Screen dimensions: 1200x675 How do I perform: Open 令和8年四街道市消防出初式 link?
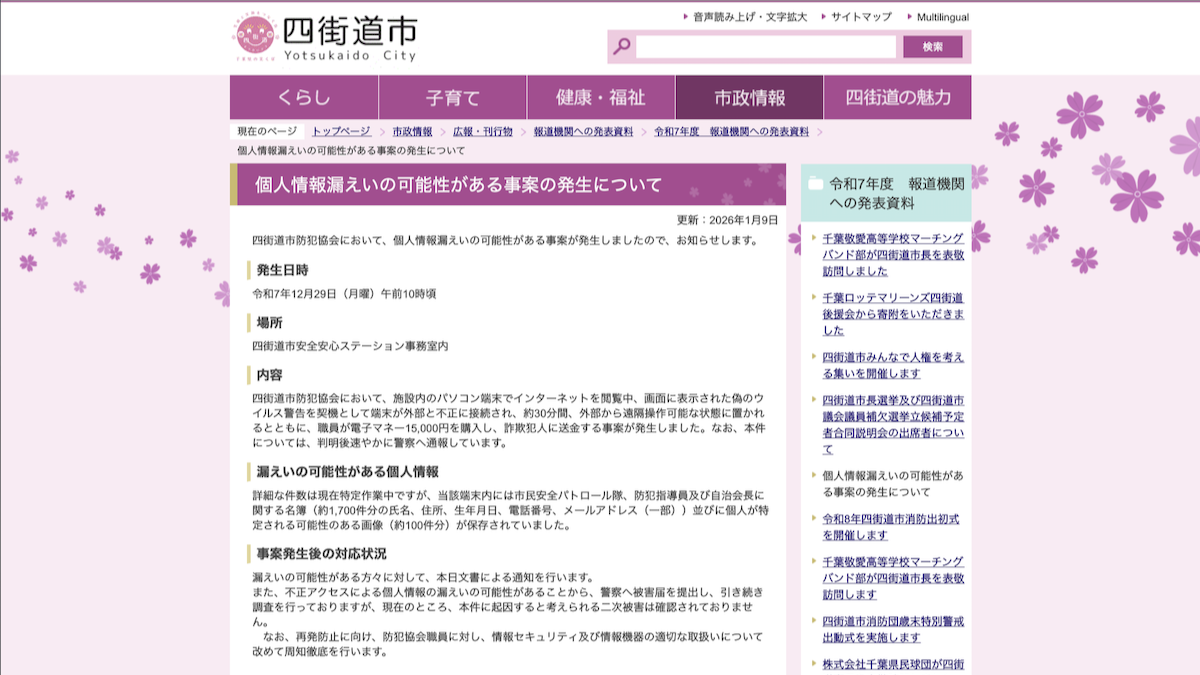891,527
